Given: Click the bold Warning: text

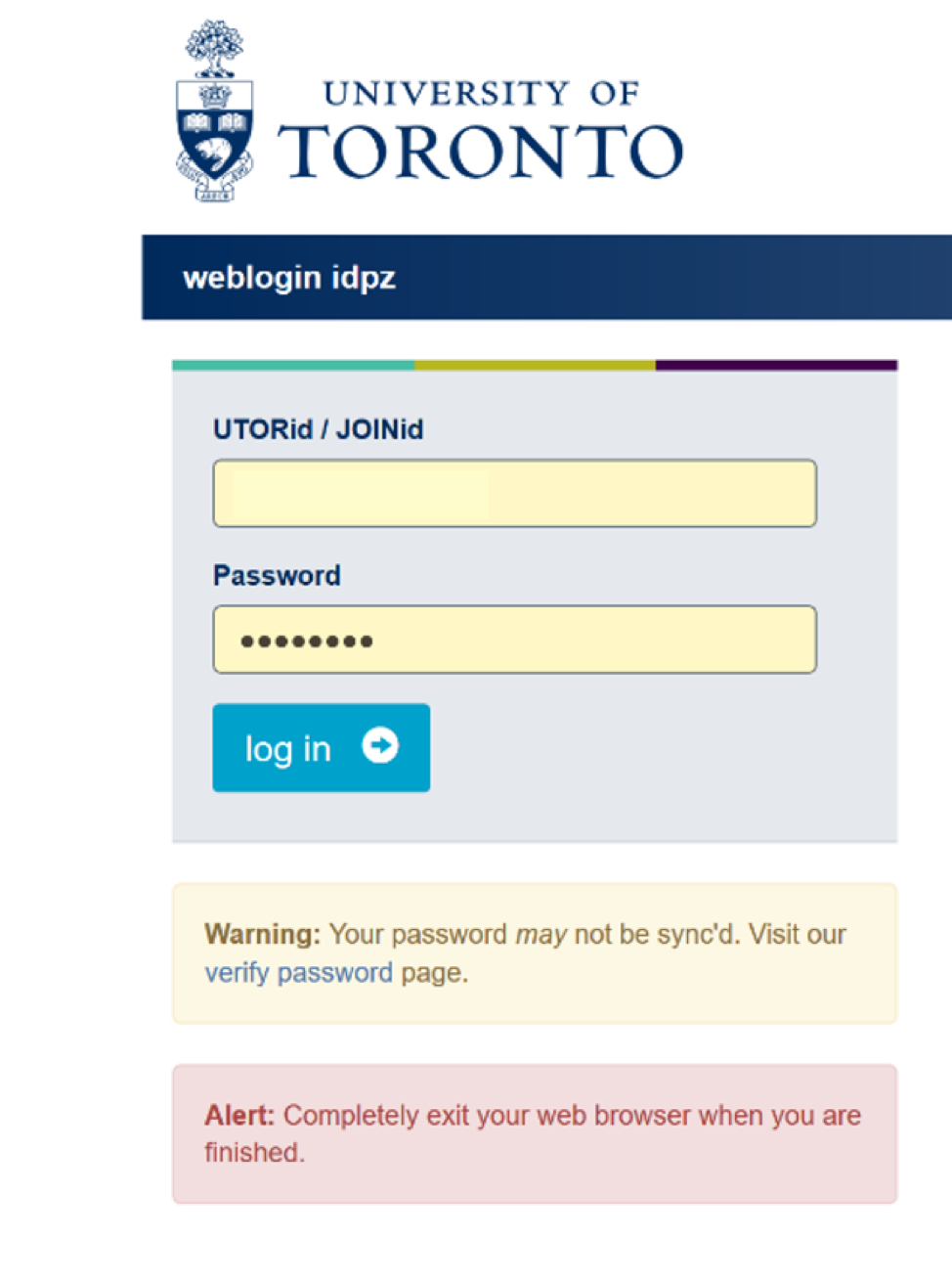Looking at the screenshot, I should (262, 934).
